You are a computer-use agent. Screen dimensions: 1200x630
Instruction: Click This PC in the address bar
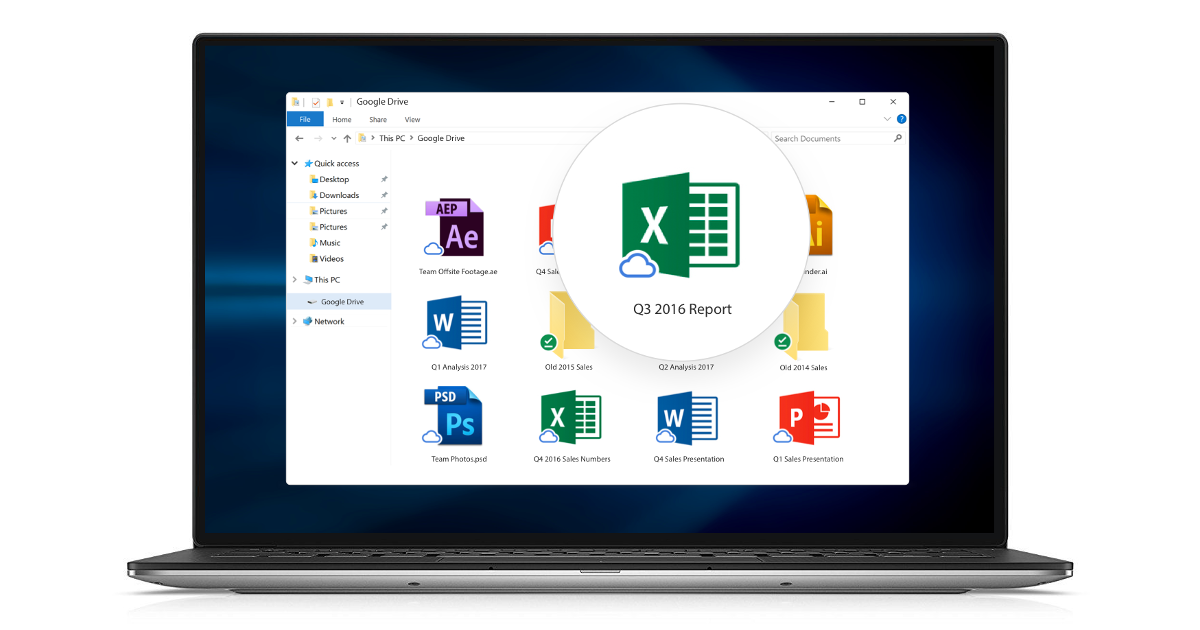(x=392, y=138)
